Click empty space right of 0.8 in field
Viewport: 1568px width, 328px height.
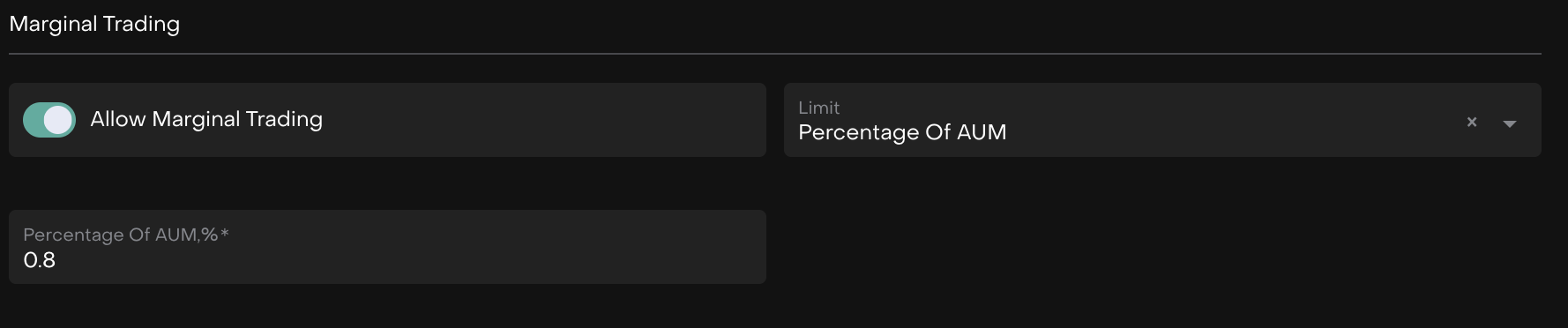(406, 260)
